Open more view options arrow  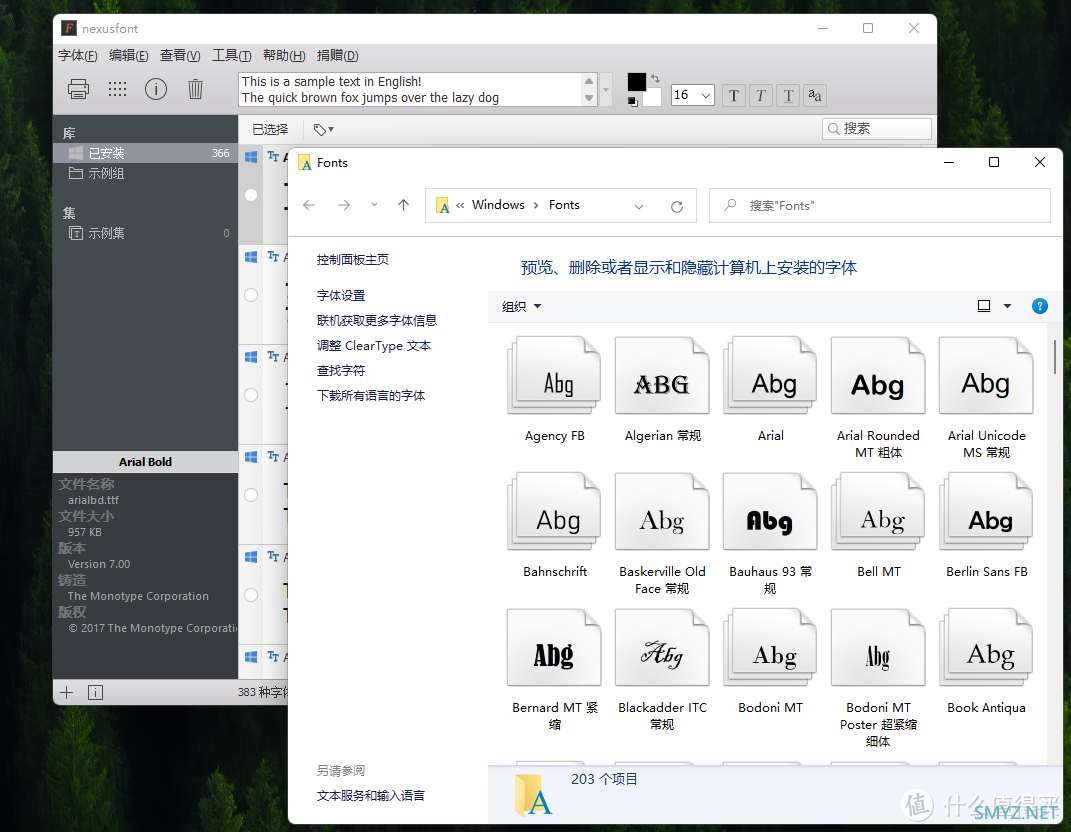click(1007, 306)
